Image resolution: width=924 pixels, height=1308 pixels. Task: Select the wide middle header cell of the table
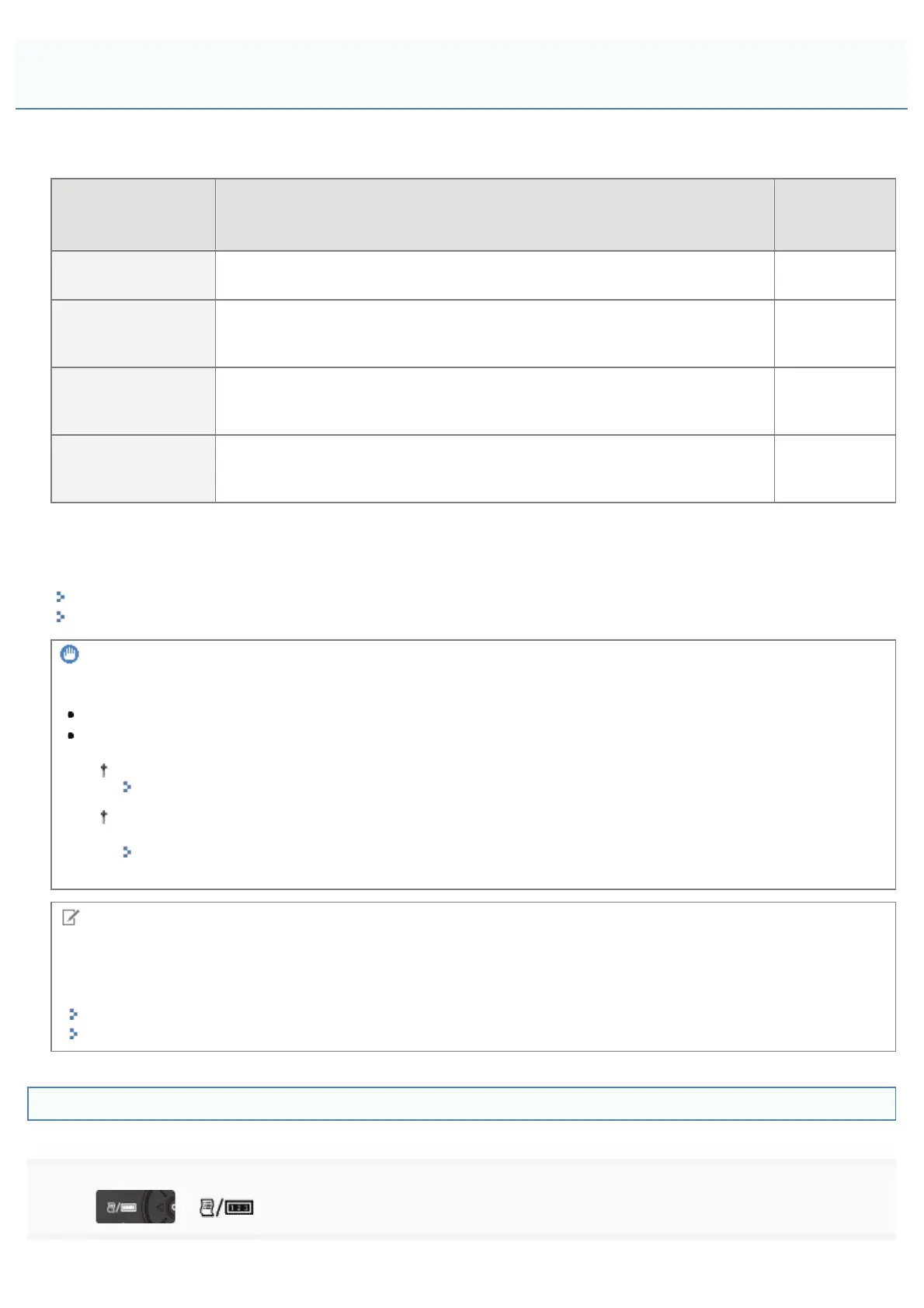point(495,214)
